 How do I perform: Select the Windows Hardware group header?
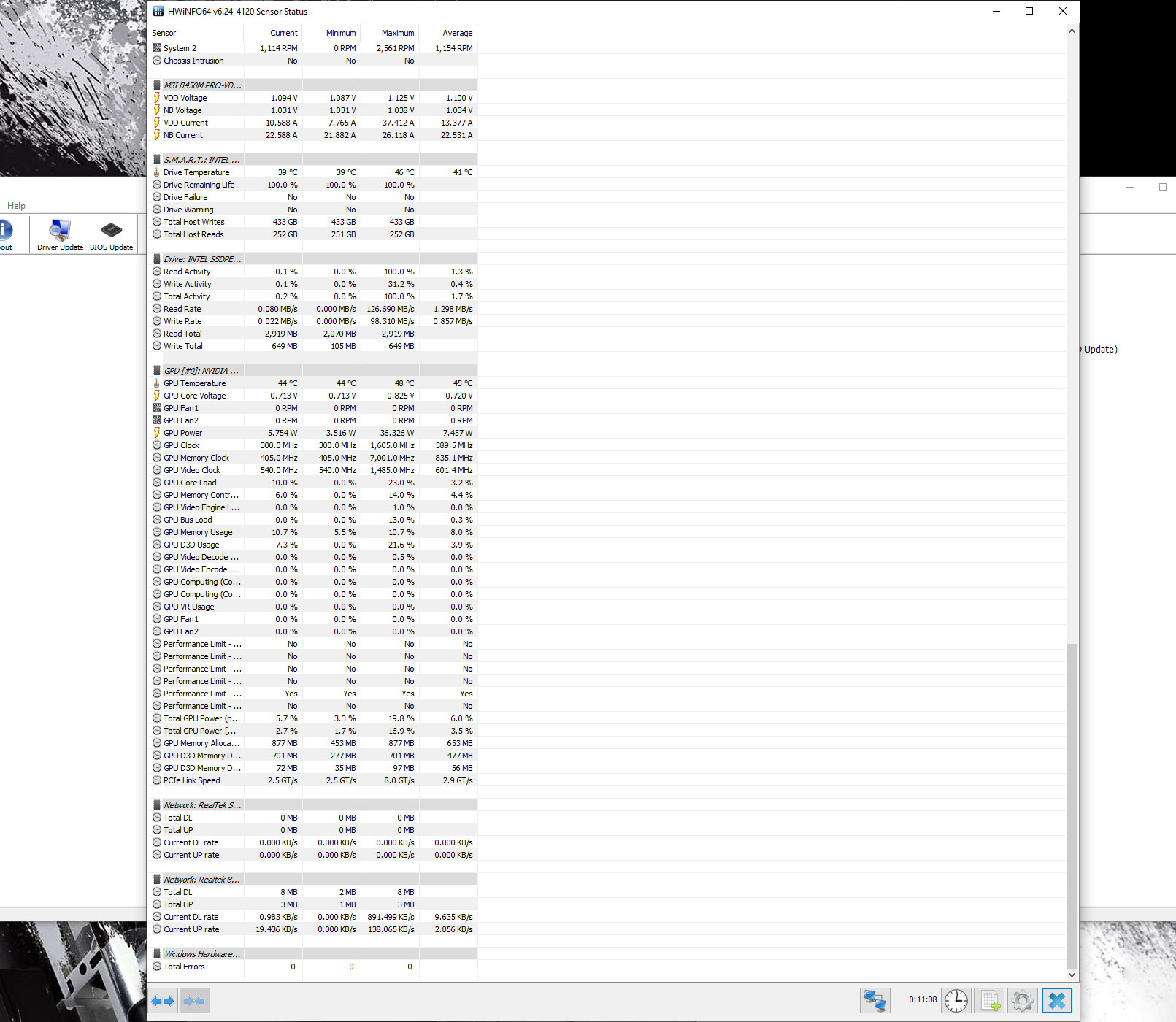(x=314, y=954)
